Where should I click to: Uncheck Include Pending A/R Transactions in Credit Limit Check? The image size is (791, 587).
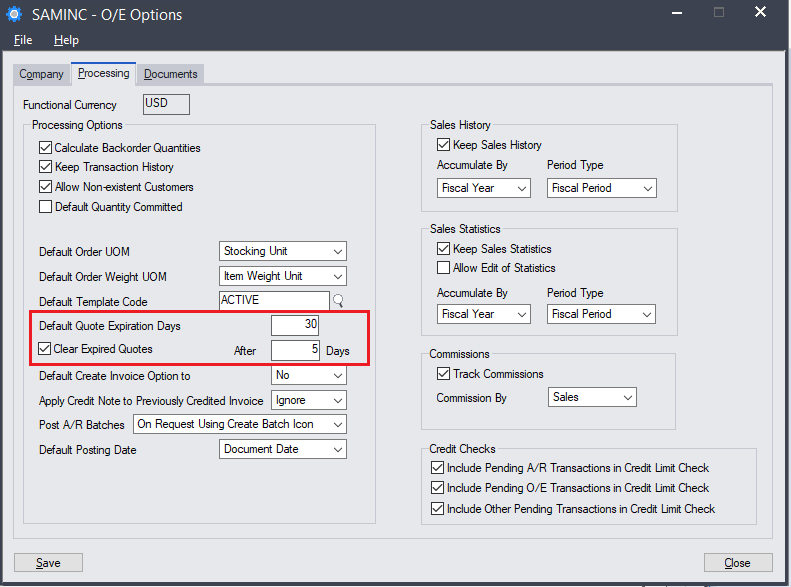(437, 468)
